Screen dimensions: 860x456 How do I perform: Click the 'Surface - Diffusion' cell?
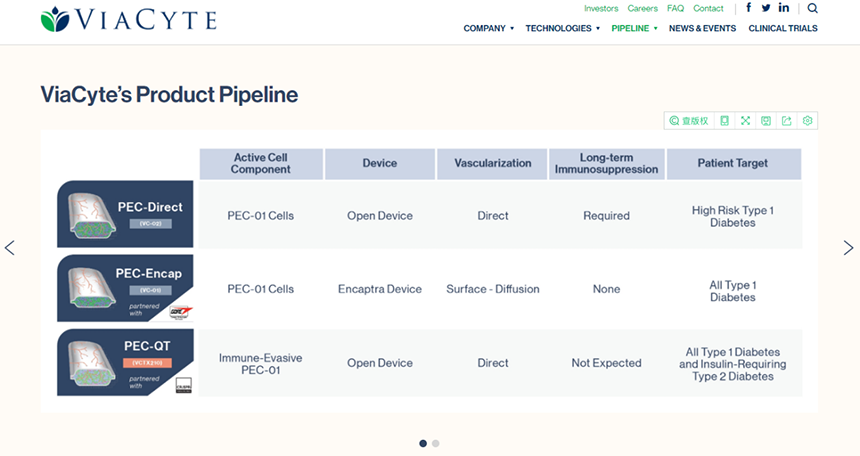point(493,289)
